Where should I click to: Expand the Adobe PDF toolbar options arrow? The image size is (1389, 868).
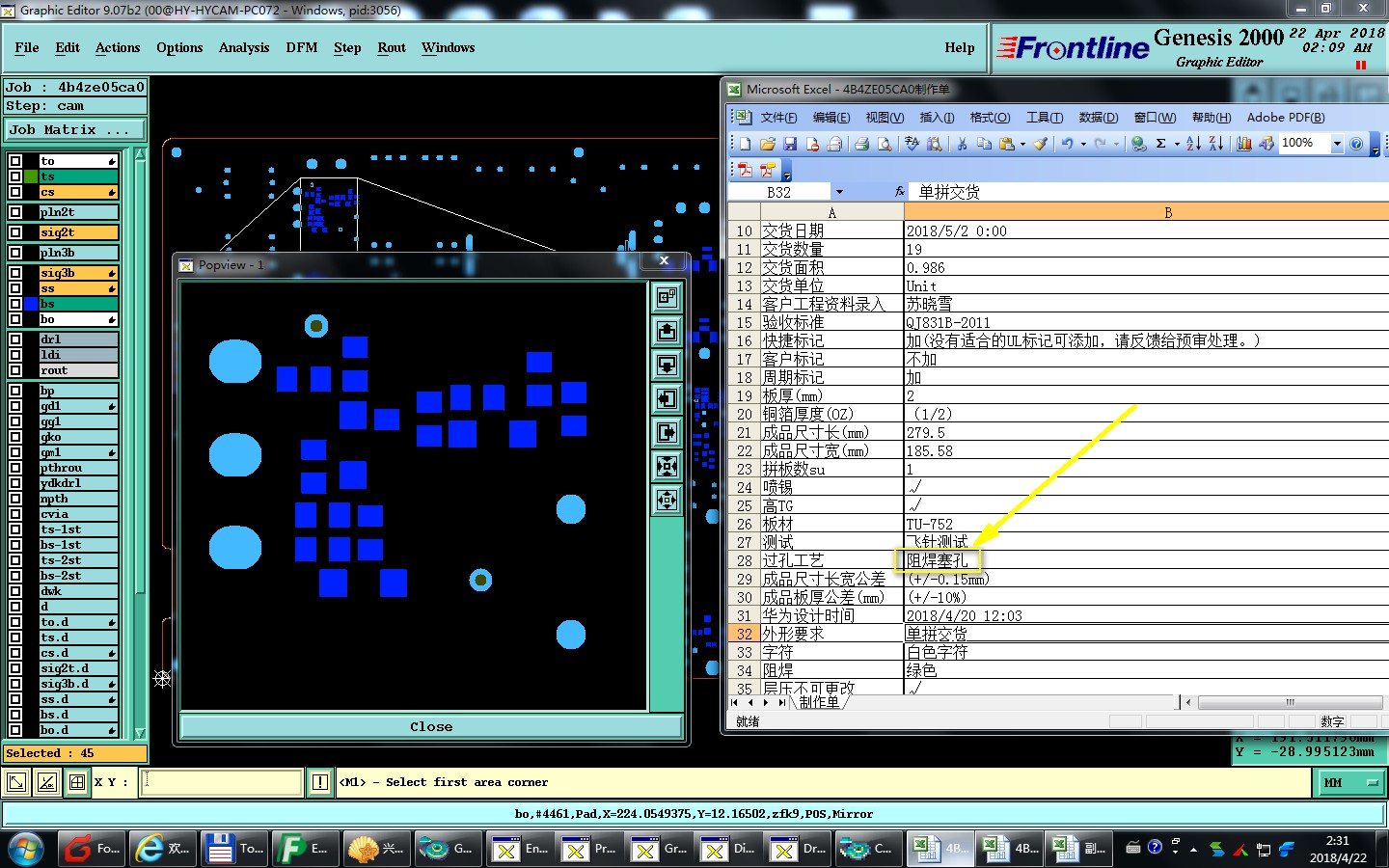(x=786, y=172)
